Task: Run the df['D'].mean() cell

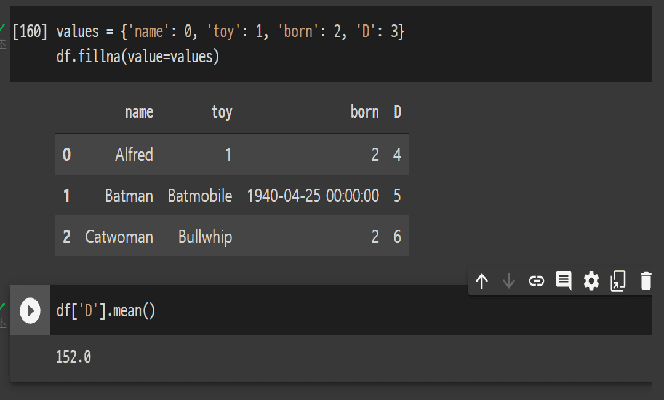Action: click(31, 311)
